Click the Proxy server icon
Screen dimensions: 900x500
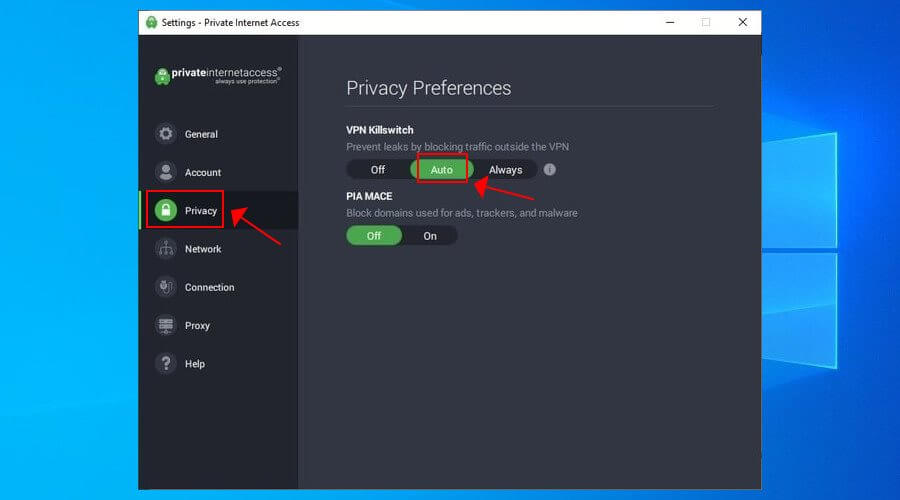(x=166, y=325)
